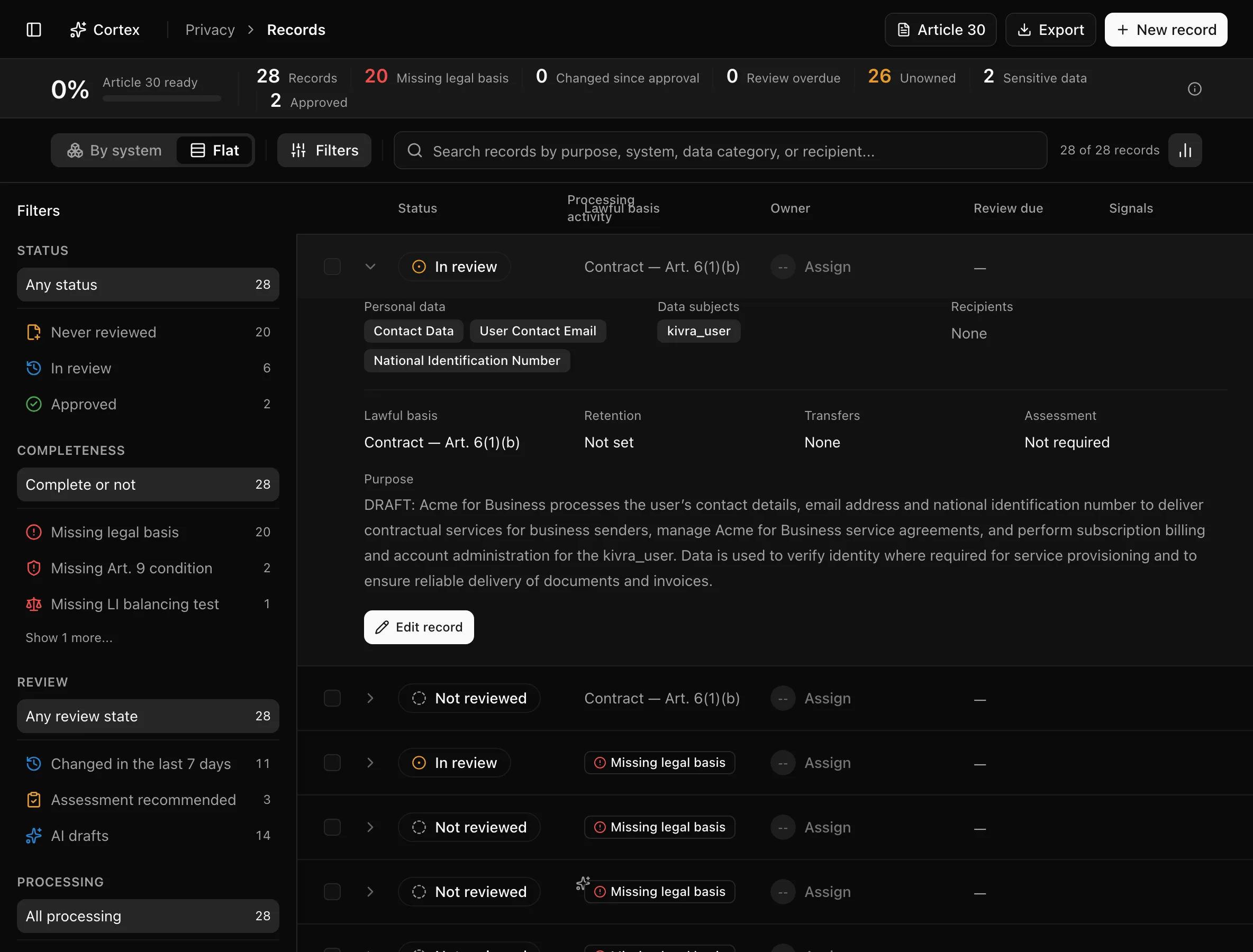Go to Privacy breadcrumb
1253x952 pixels.
[x=210, y=30]
